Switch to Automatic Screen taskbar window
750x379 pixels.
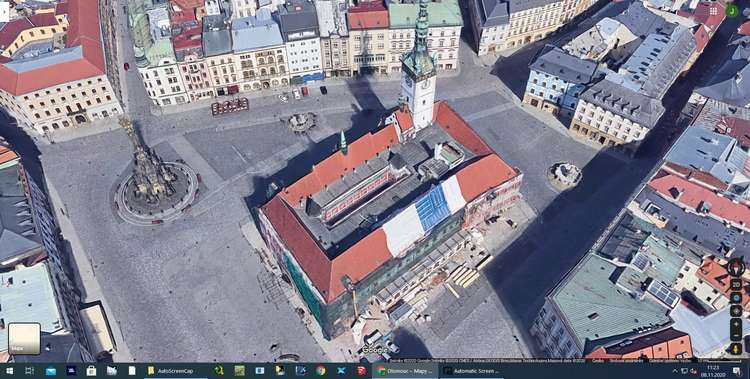pos(472,371)
